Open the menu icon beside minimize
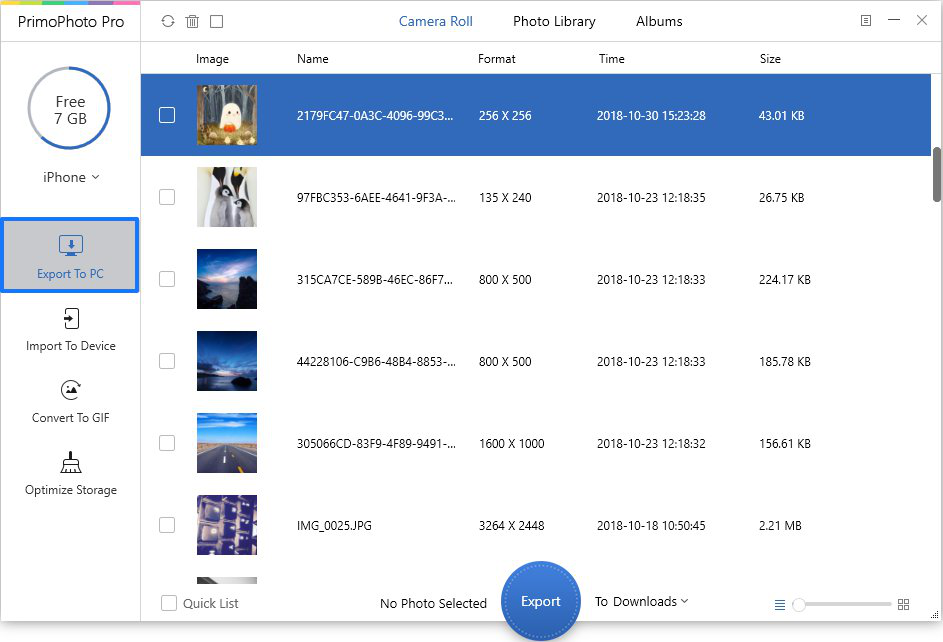Screen dimensions: 943x642 coord(866,20)
